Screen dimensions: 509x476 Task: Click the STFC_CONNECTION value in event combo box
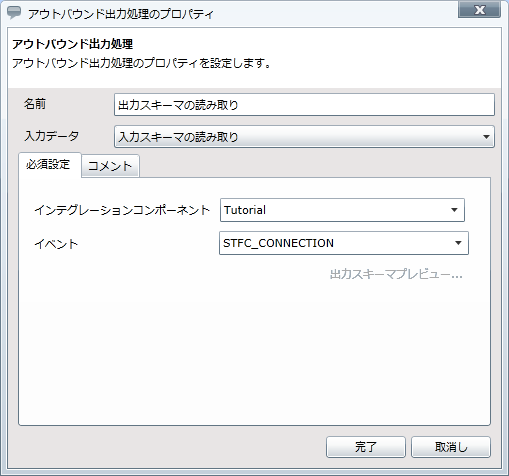point(278,243)
